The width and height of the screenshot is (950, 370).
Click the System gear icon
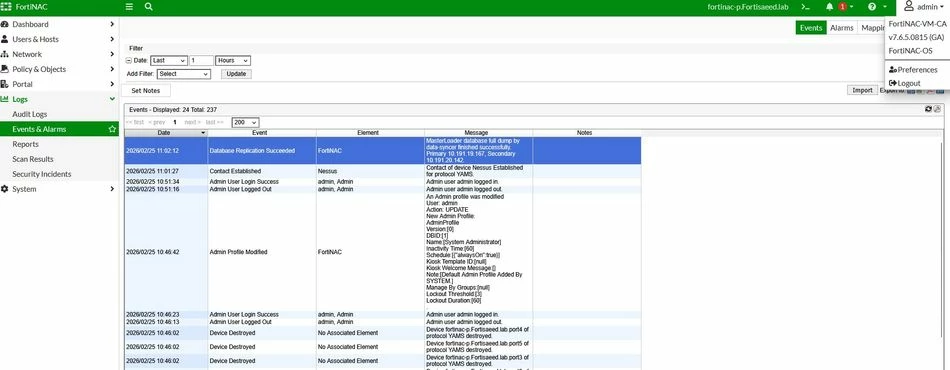click(x=5, y=189)
